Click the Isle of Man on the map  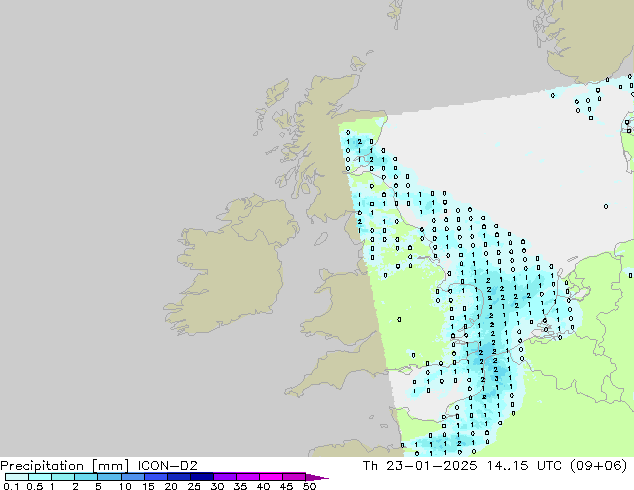(321, 239)
